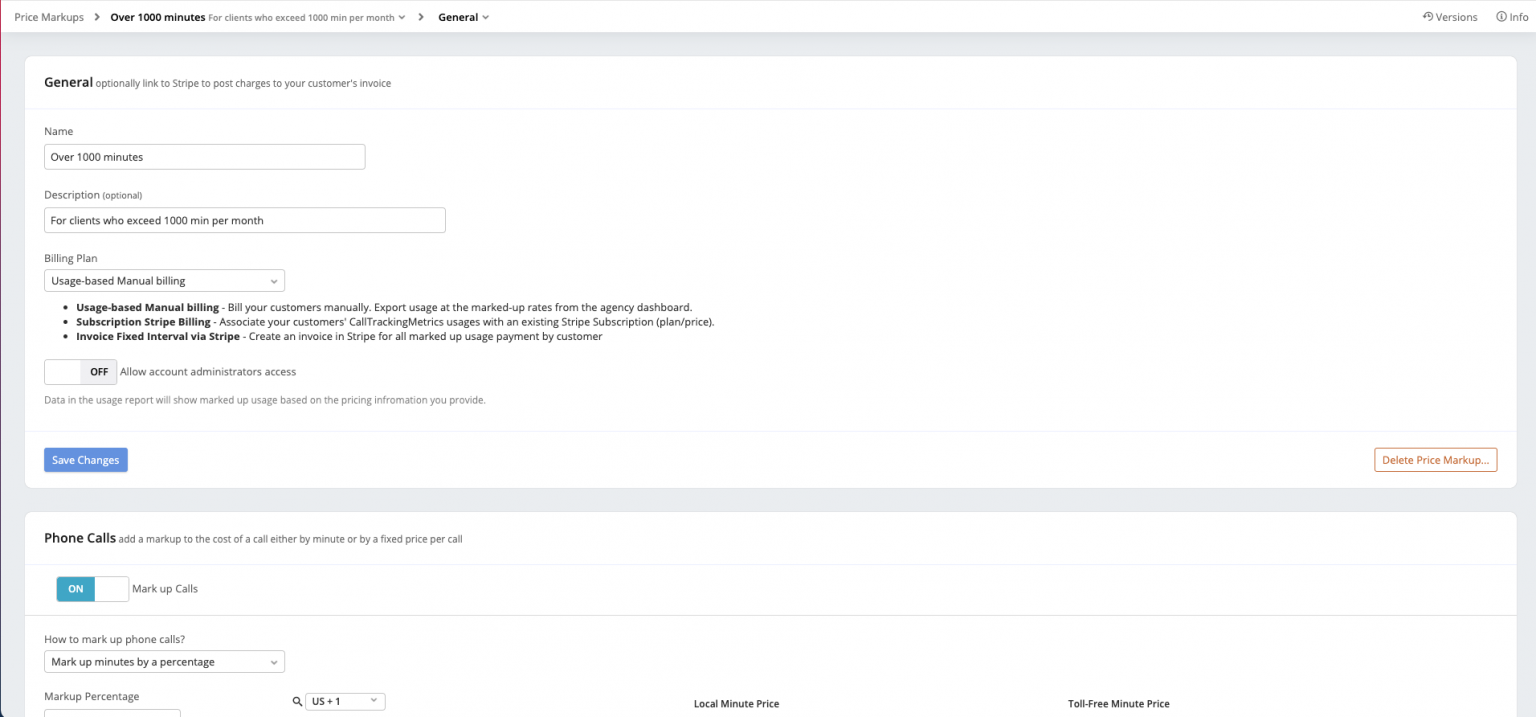Open the Billing Plan dropdown
1536x717 pixels.
[x=164, y=281]
